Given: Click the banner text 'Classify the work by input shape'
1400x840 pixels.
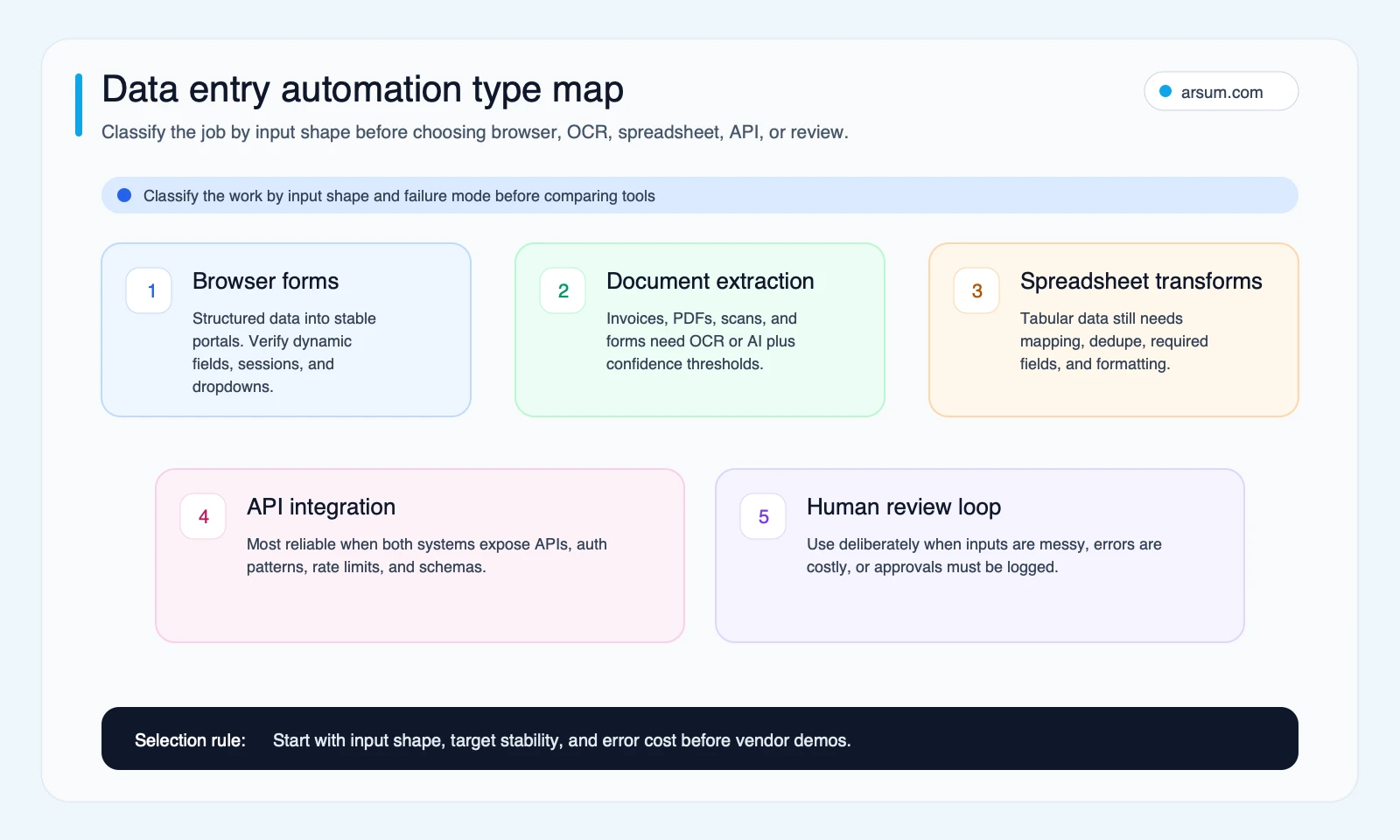Looking at the screenshot, I should point(399,196).
